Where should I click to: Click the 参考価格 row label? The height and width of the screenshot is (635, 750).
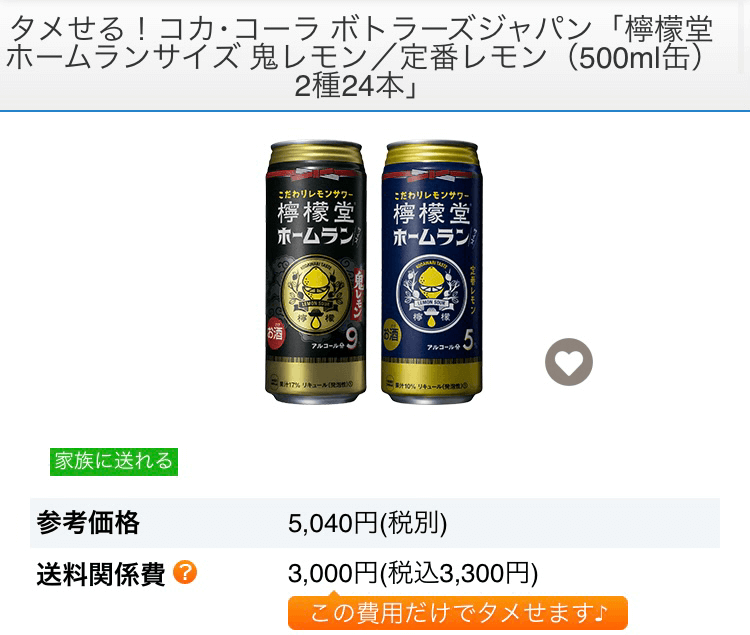point(88,522)
